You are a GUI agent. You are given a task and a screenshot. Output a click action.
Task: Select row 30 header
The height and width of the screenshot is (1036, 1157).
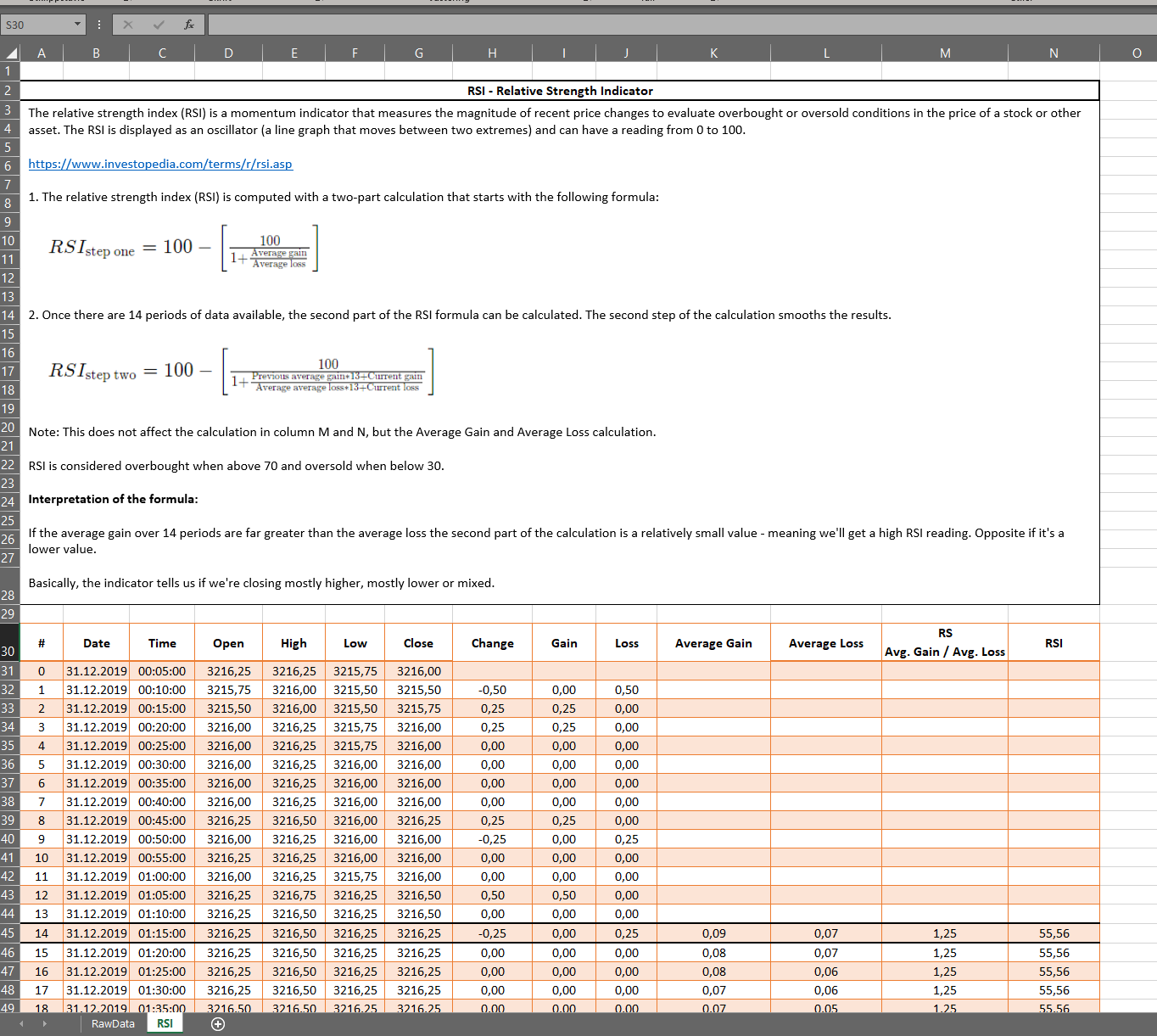click(x=9, y=642)
